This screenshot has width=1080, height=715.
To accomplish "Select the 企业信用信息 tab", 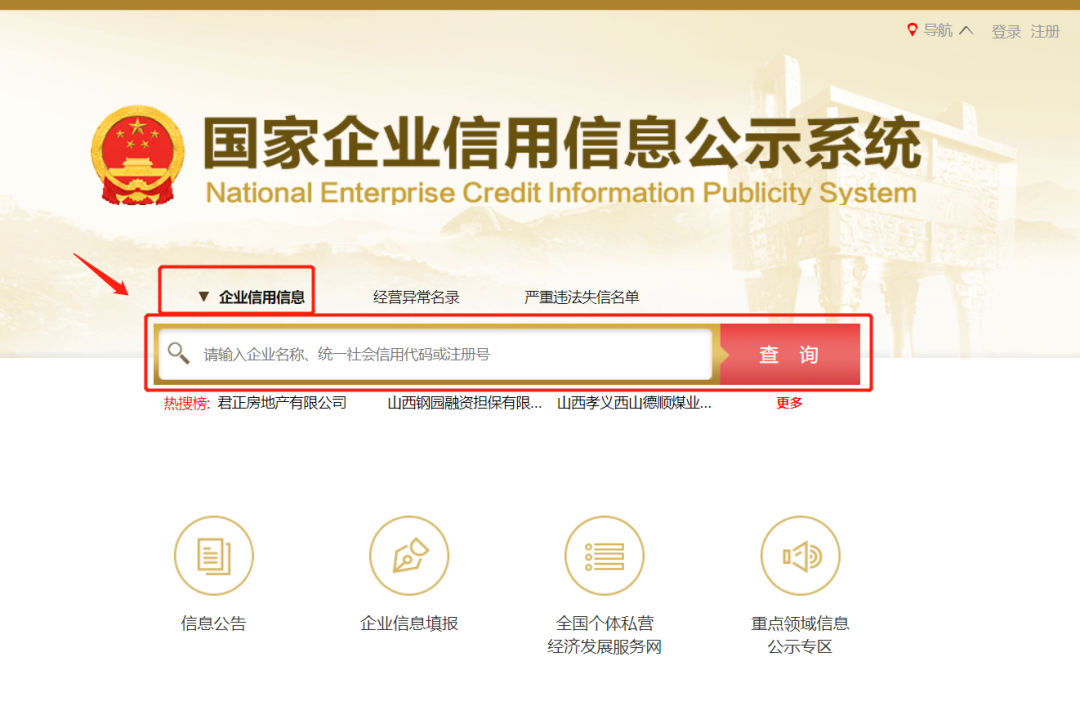I will tap(262, 297).
